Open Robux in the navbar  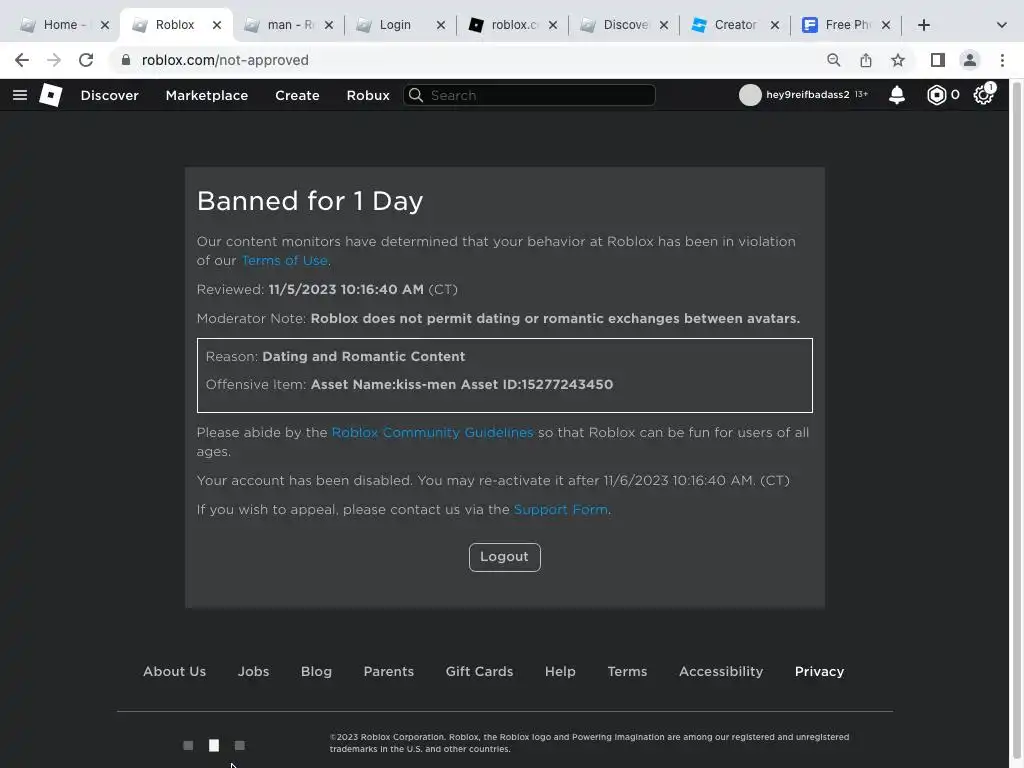(x=368, y=95)
